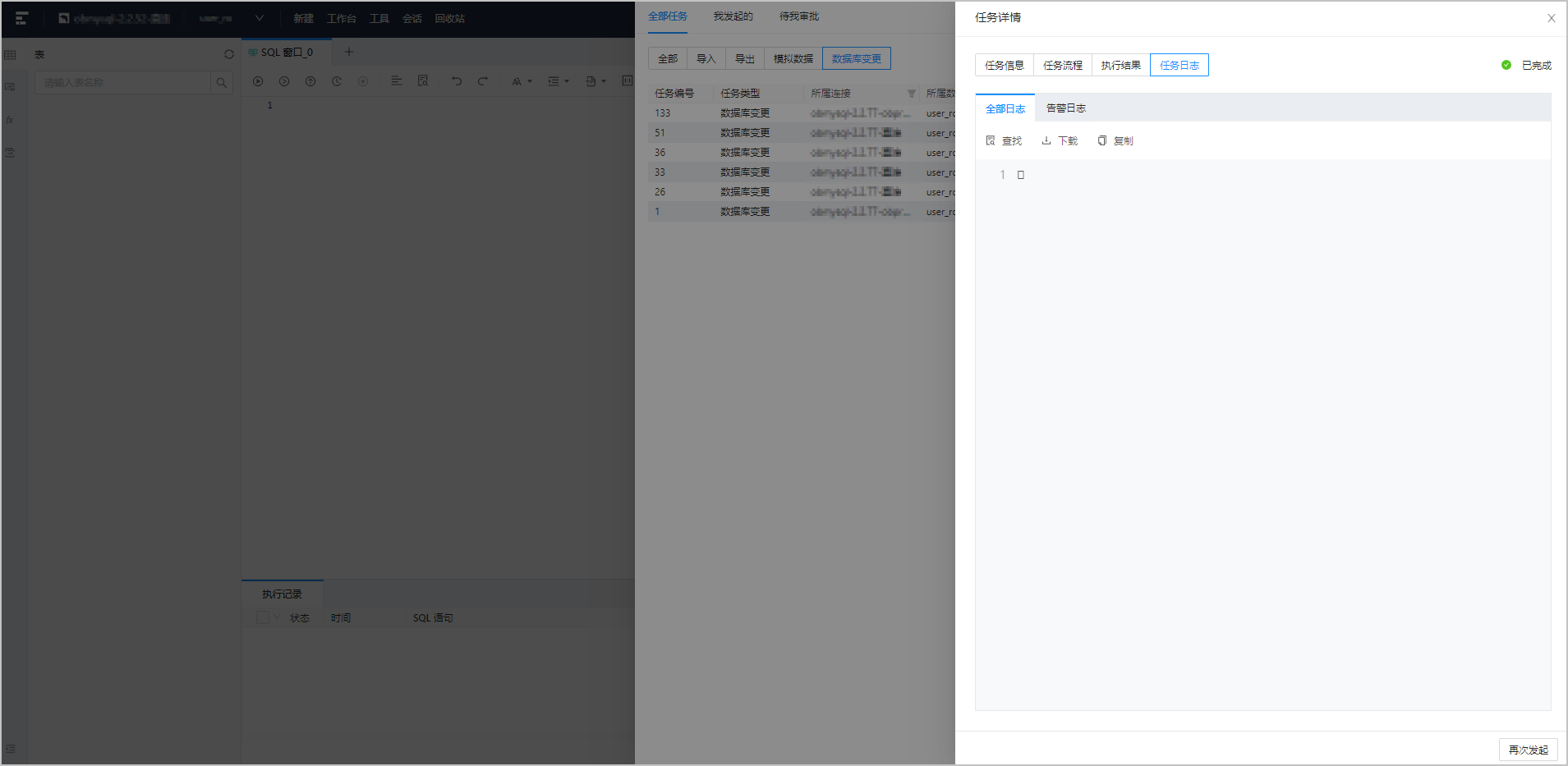Click the refresh icon beside 表 header

[x=229, y=54]
